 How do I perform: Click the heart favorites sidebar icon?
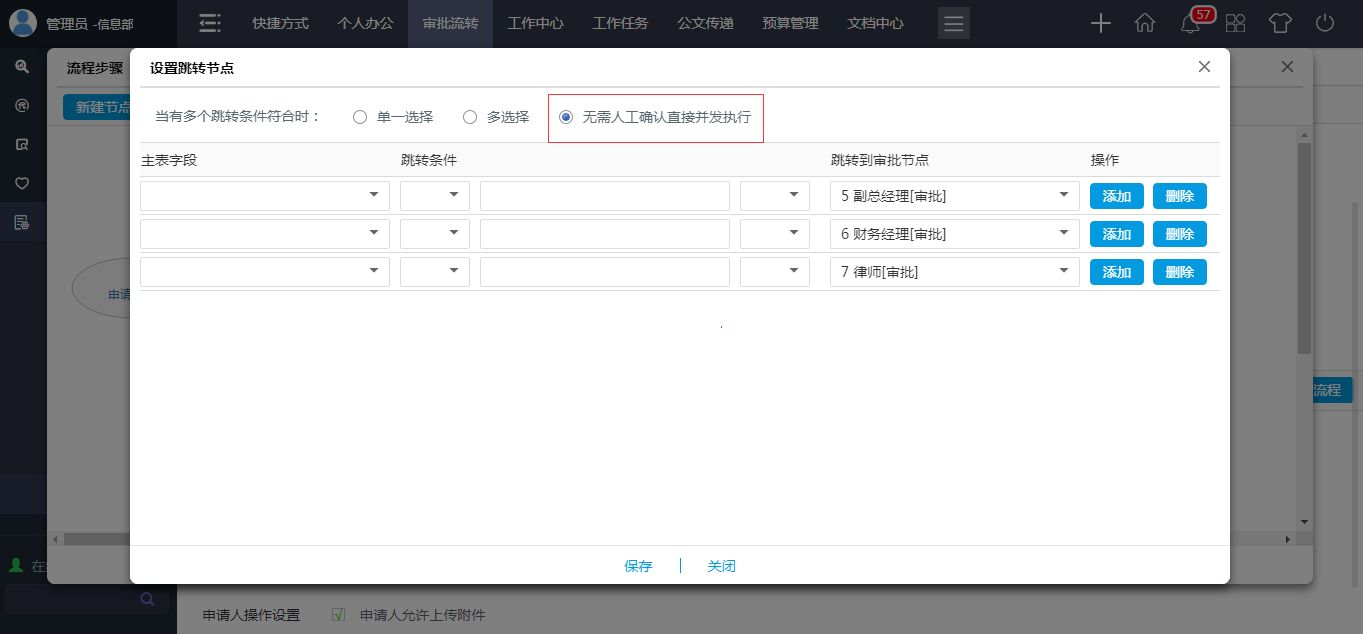pyautogui.click(x=22, y=183)
